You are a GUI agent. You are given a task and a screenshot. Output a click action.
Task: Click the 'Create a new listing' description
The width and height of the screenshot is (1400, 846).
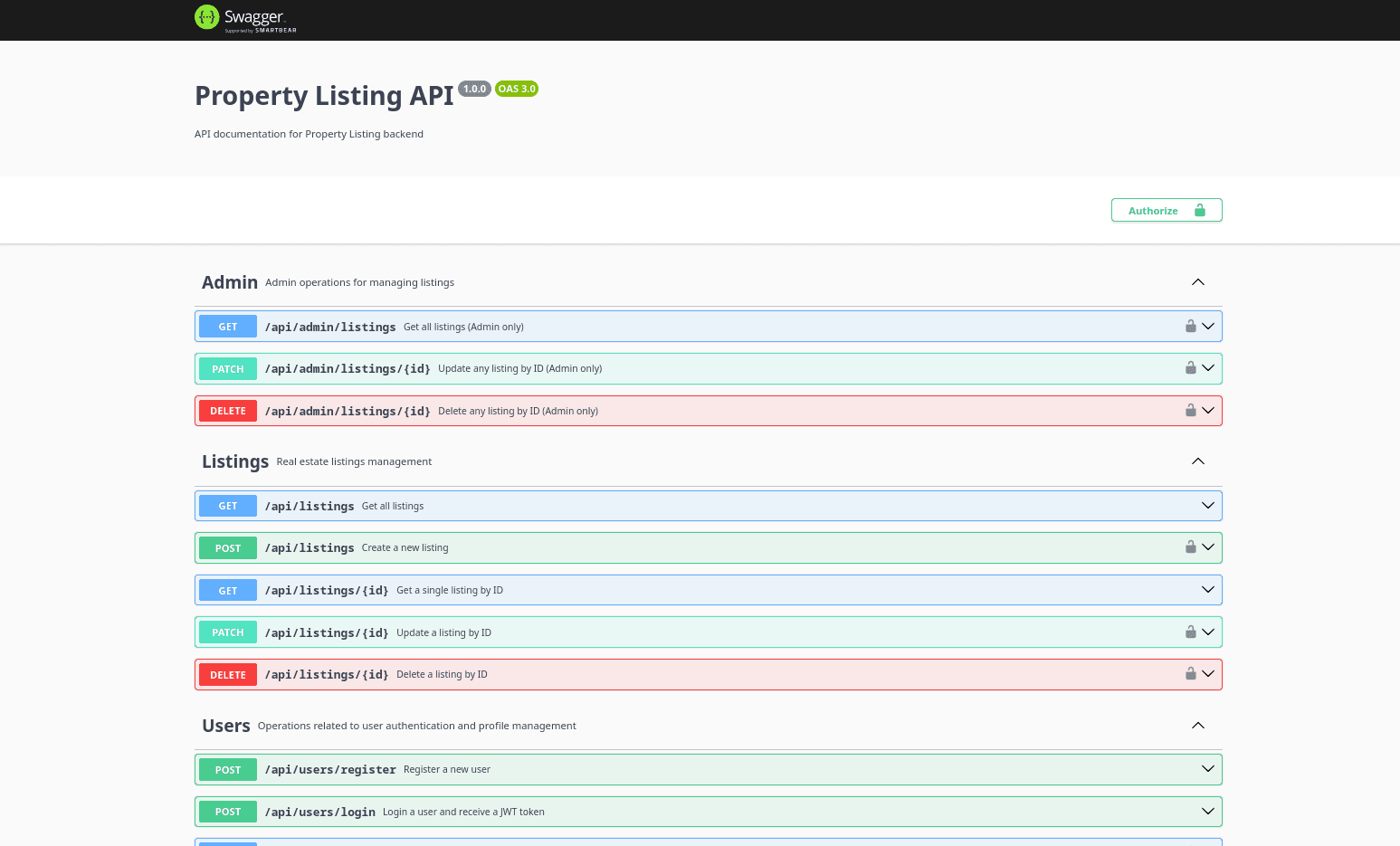(x=405, y=547)
